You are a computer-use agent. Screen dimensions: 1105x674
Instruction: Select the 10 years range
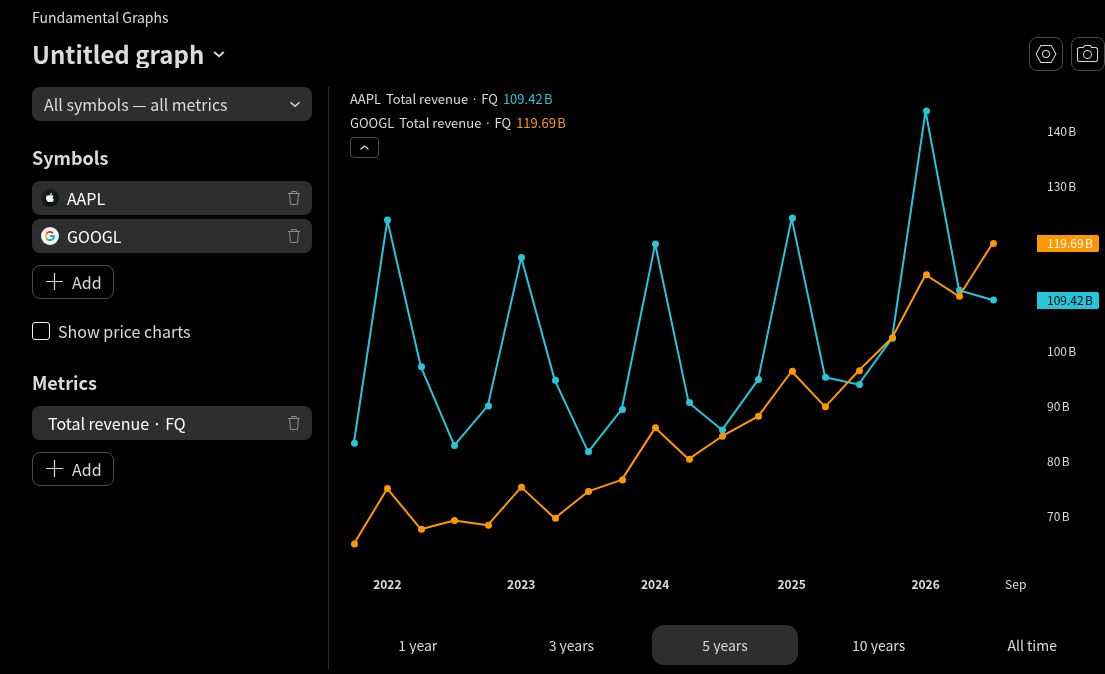878,646
